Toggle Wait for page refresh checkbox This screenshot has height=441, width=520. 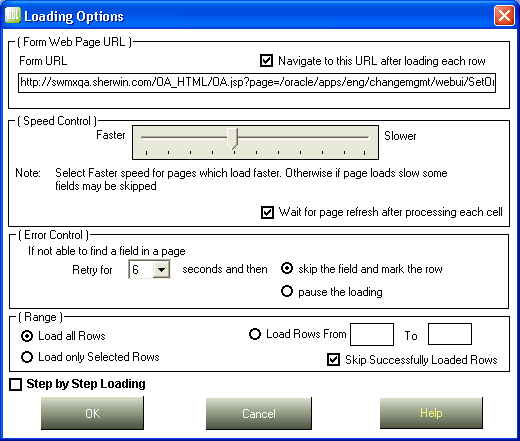[267, 212]
